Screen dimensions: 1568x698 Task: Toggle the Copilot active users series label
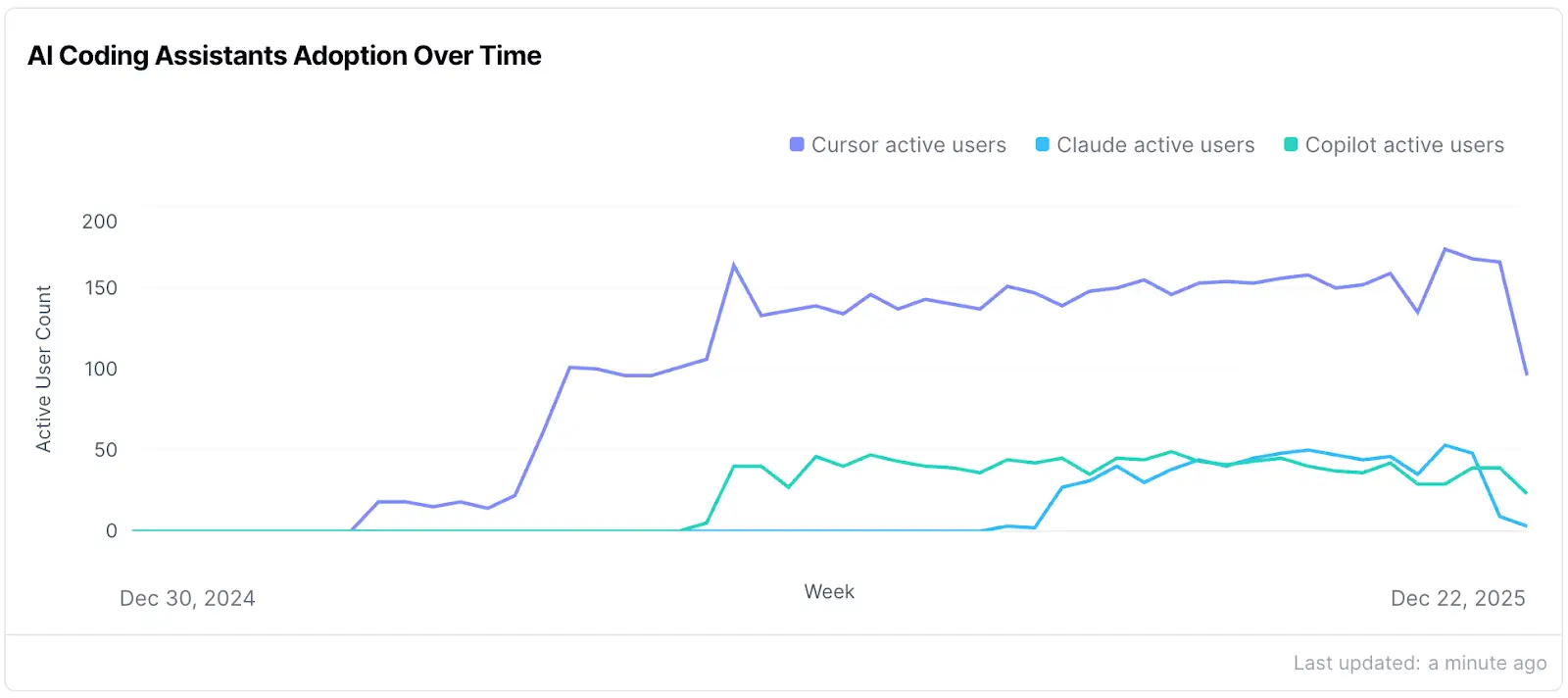(1404, 145)
